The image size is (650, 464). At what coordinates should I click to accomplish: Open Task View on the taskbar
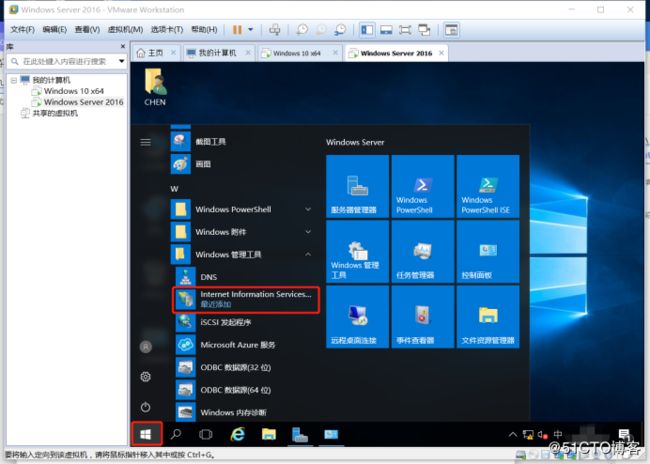pyautogui.click(x=205, y=434)
